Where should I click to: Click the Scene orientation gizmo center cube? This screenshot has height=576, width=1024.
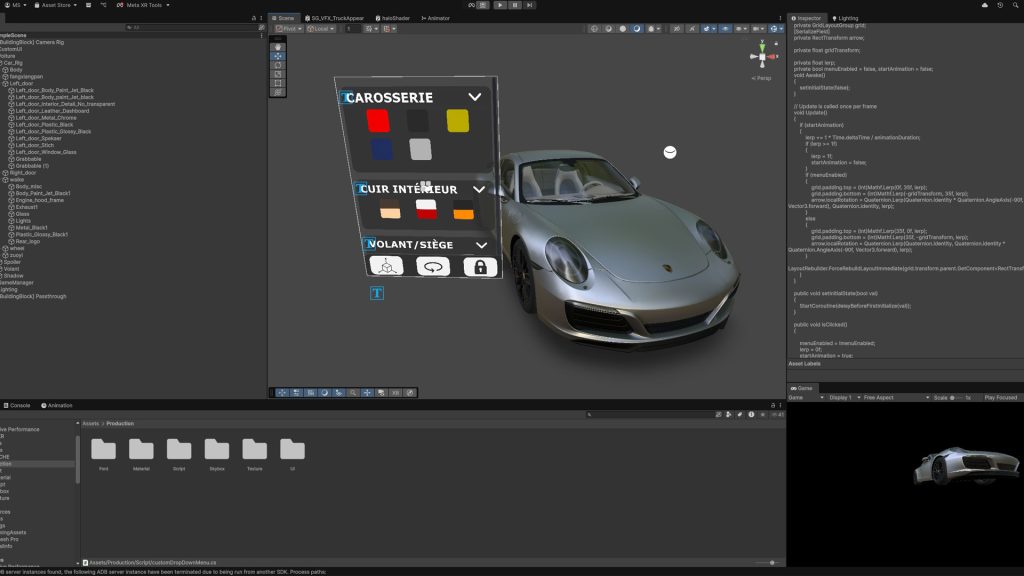pyautogui.click(x=762, y=57)
